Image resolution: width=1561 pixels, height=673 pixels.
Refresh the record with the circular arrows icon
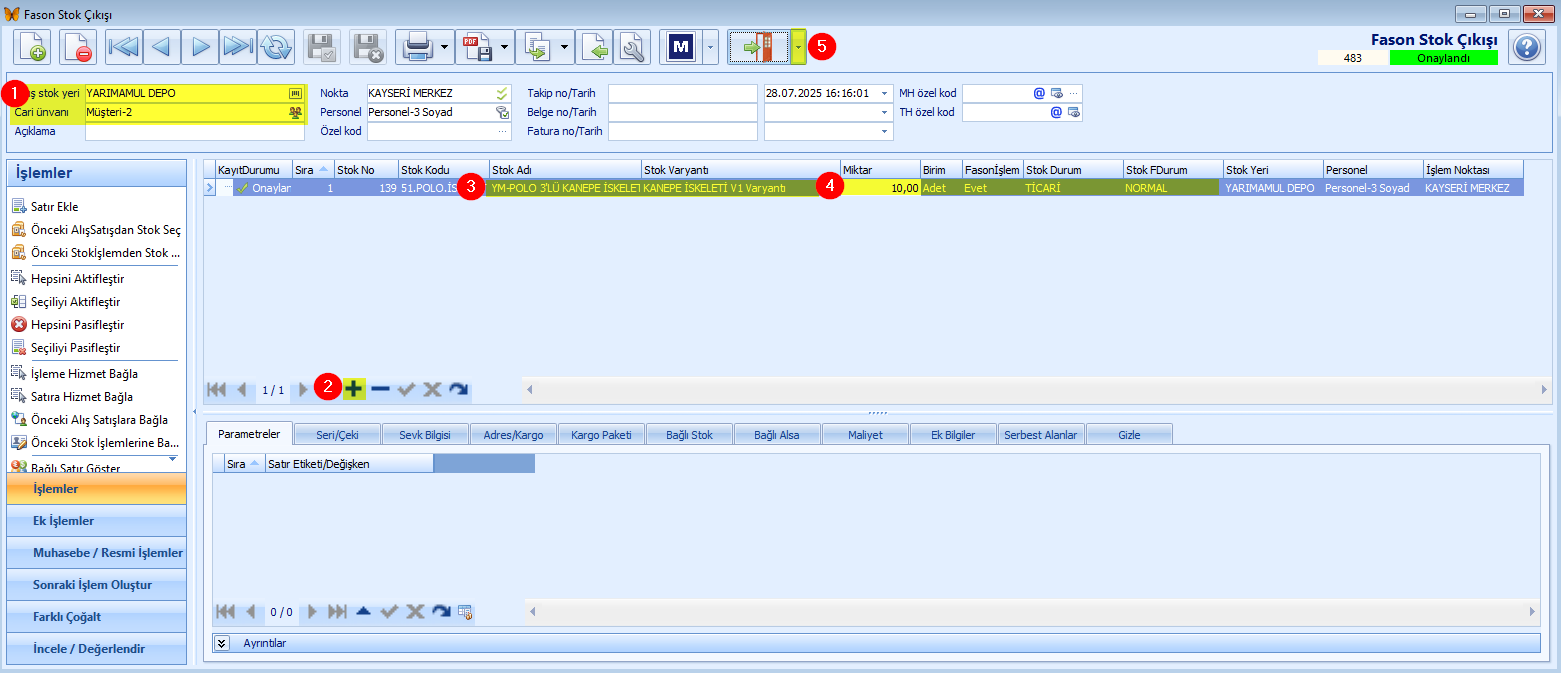(276, 47)
